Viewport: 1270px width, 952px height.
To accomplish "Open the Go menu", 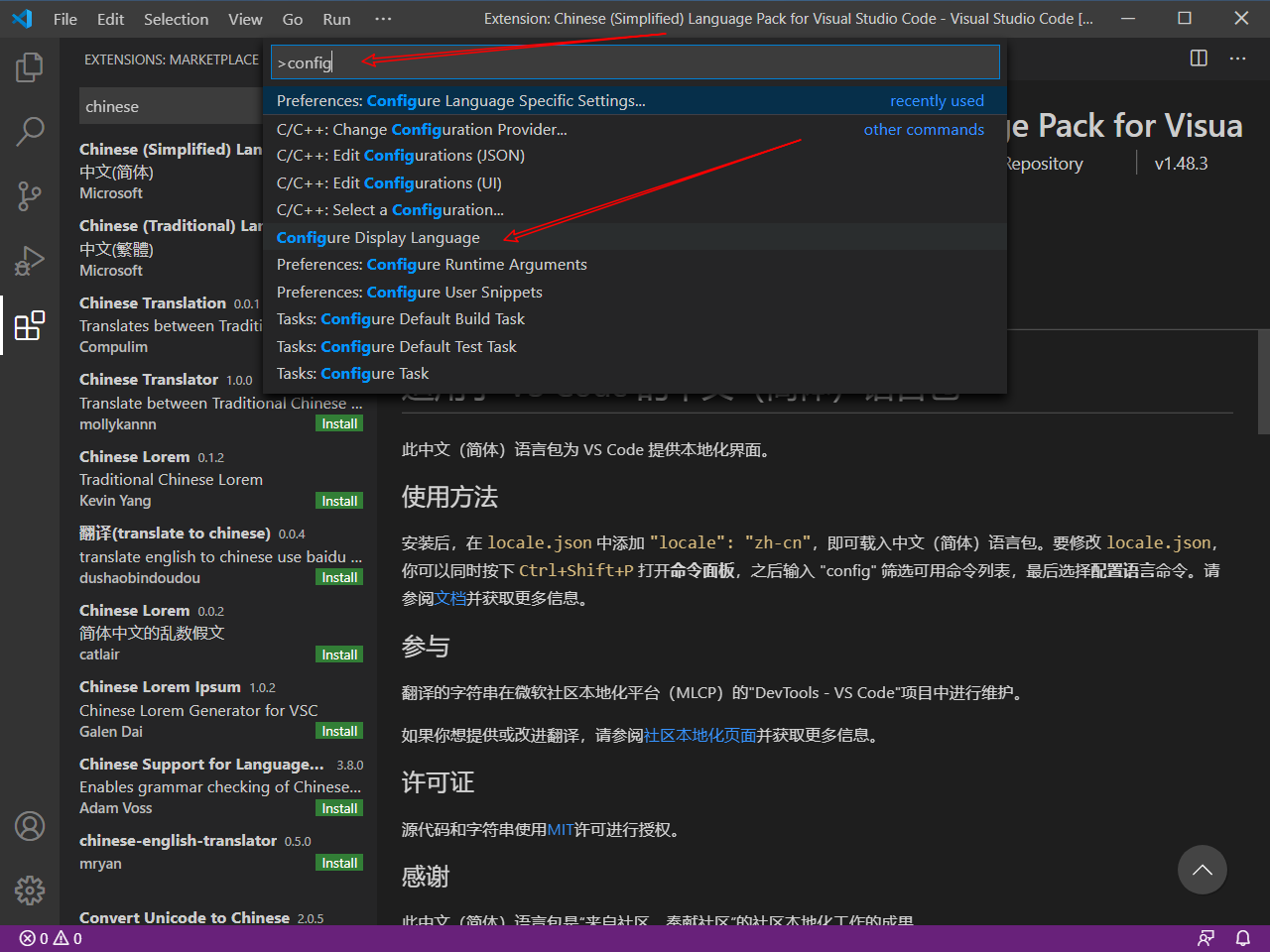I will click(x=293, y=19).
